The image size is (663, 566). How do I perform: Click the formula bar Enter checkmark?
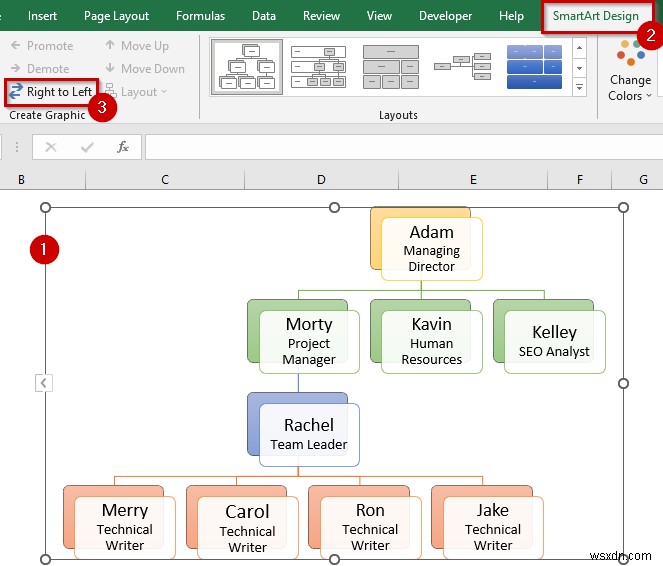click(87, 147)
